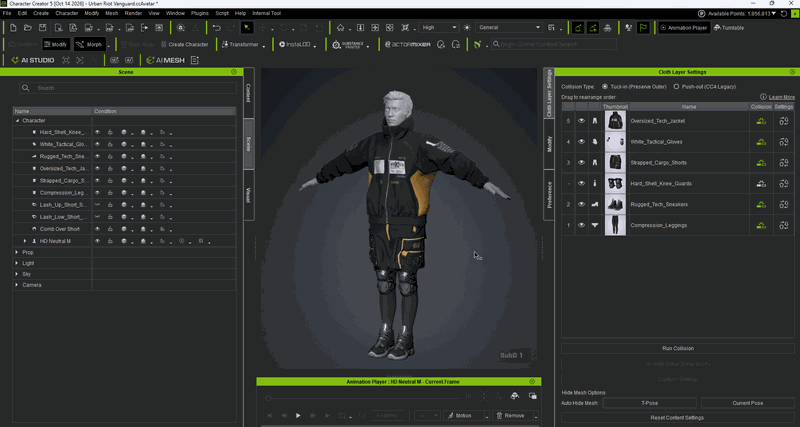Screen dimensions: 800x427
Task: Open the Transformer tool
Action: click(x=240, y=44)
